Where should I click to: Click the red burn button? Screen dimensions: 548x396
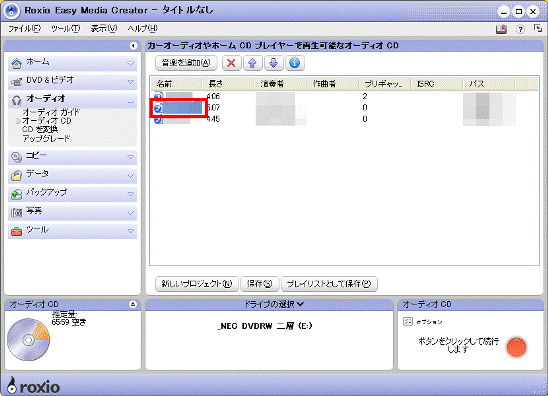tap(516, 347)
